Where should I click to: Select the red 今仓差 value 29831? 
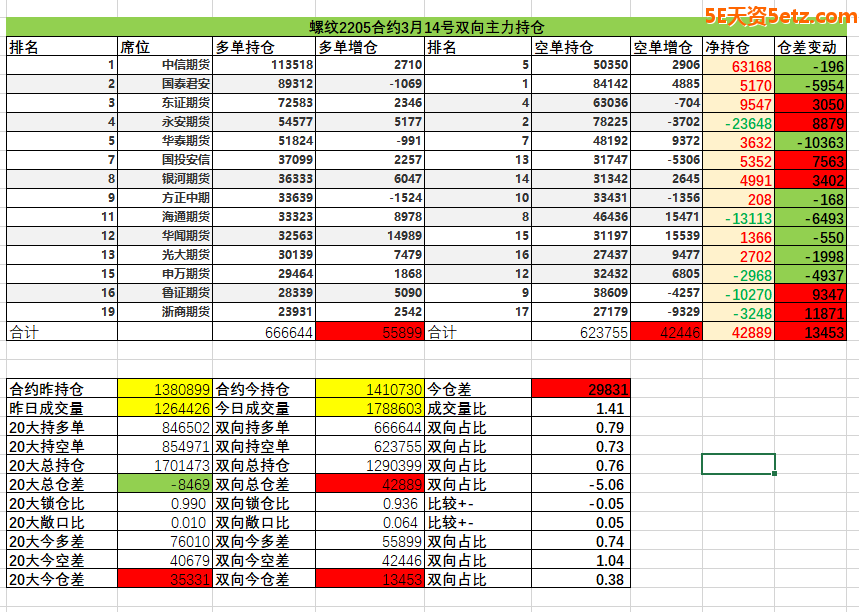(x=580, y=389)
